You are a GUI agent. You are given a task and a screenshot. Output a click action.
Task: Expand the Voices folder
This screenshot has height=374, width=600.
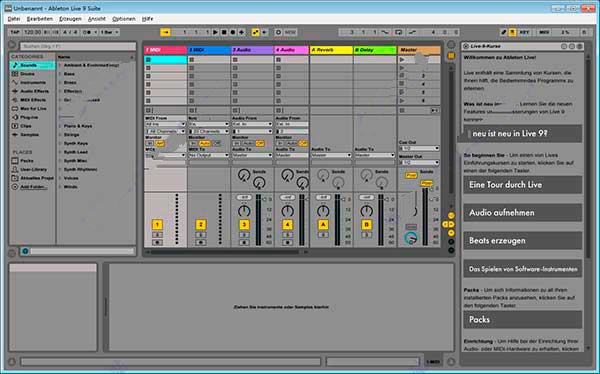click(x=60, y=178)
